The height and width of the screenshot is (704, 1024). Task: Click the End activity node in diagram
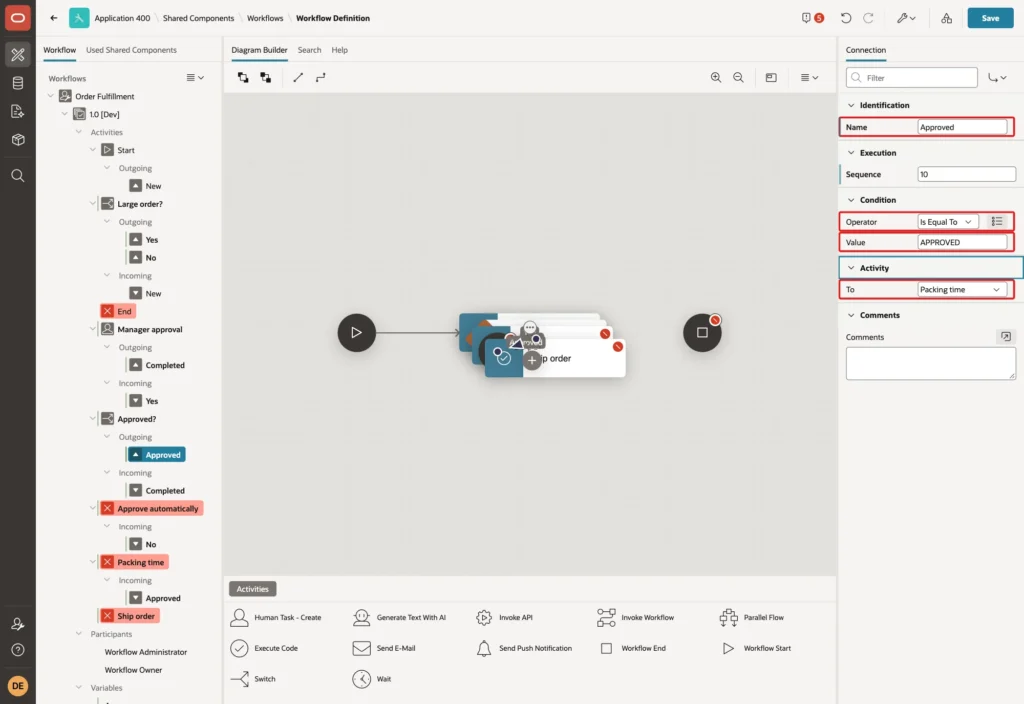[x=702, y=332]
